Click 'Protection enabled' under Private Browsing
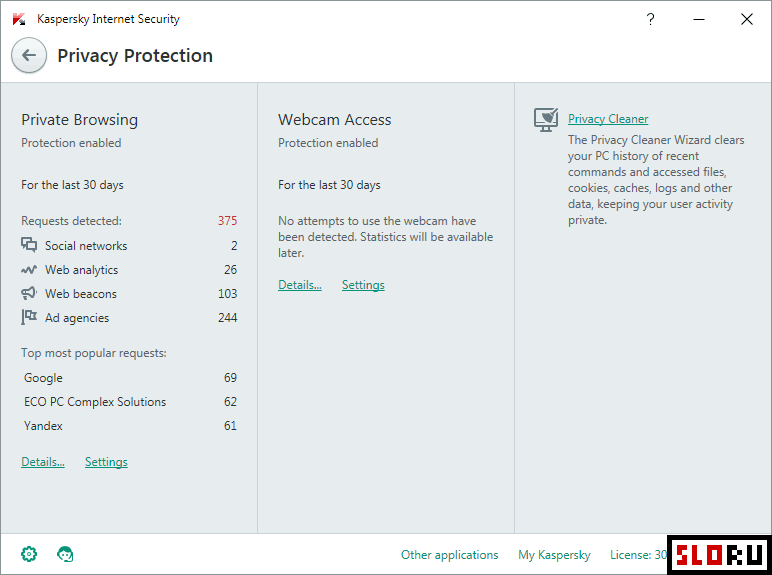Viewport: 772px width, 575px height. tap(71, 143)
